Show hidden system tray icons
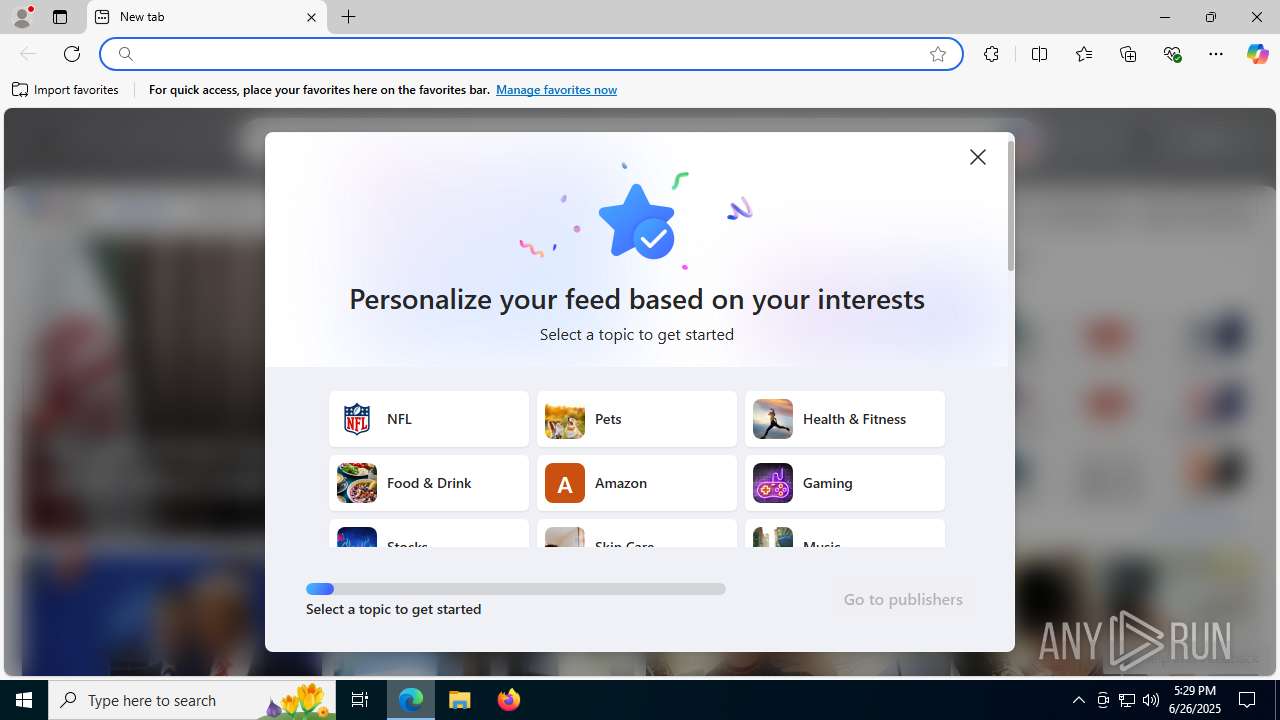 pyautogui.click(x=1078, y=700)
